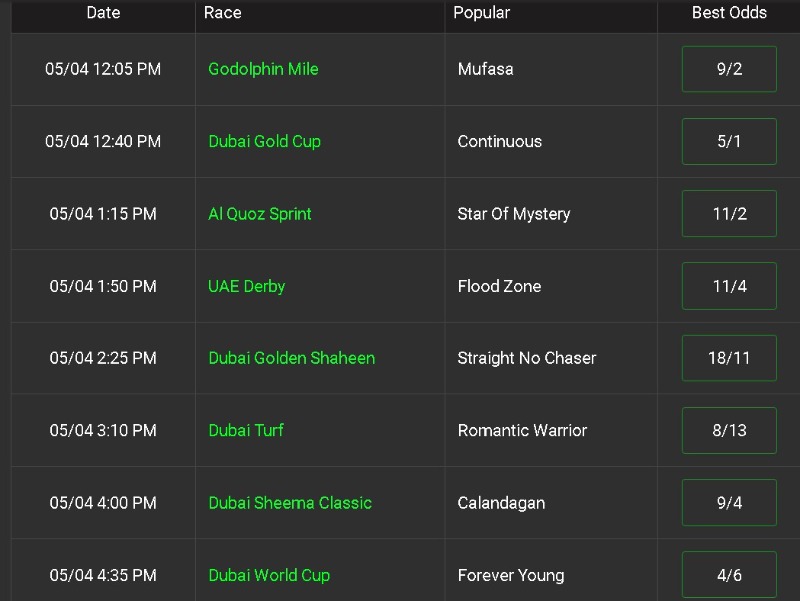Click the Race column header
This screenshot has height=601, width=800.
[222, 13]
